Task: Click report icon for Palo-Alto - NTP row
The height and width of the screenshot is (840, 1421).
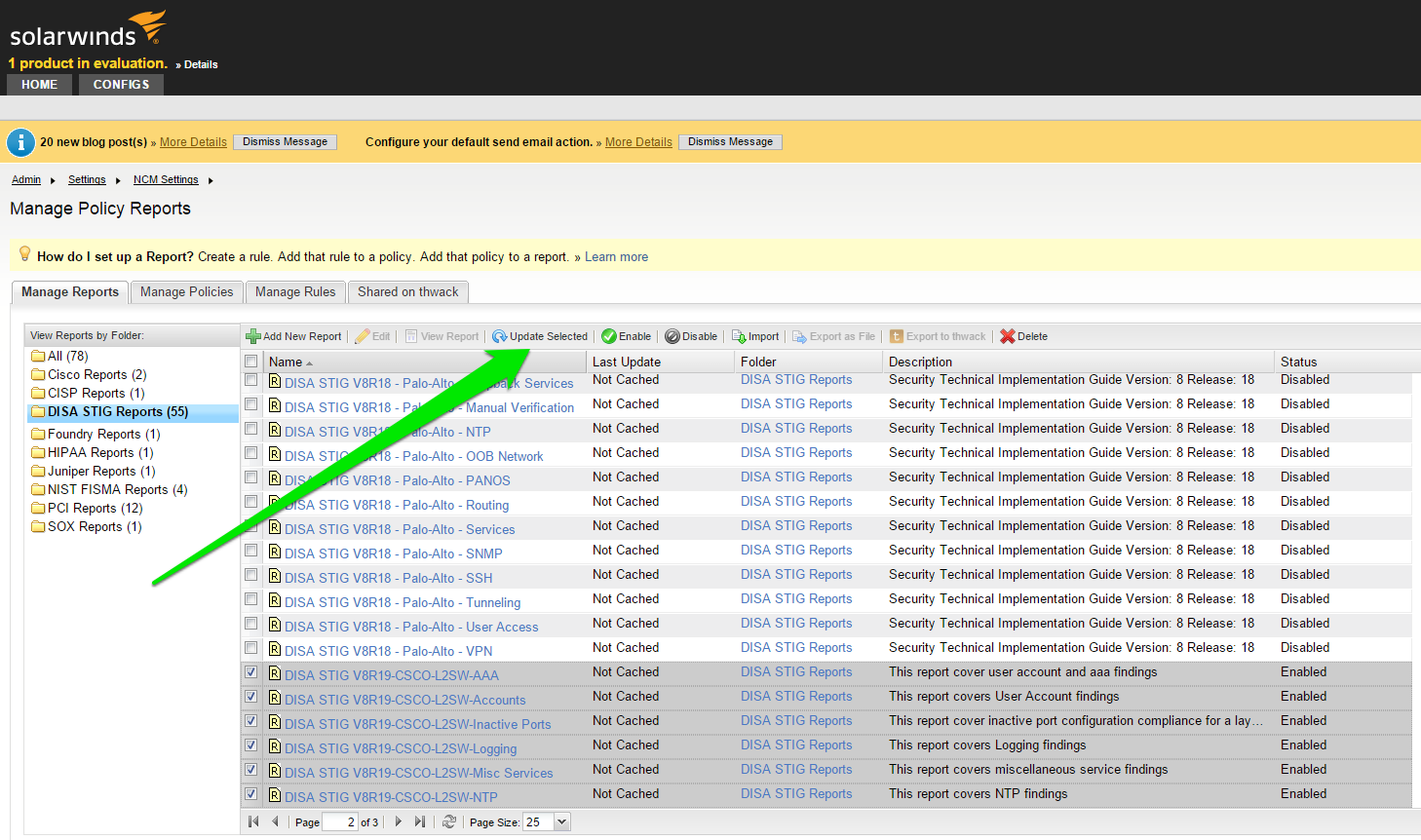Action: [x=275, y=430]
